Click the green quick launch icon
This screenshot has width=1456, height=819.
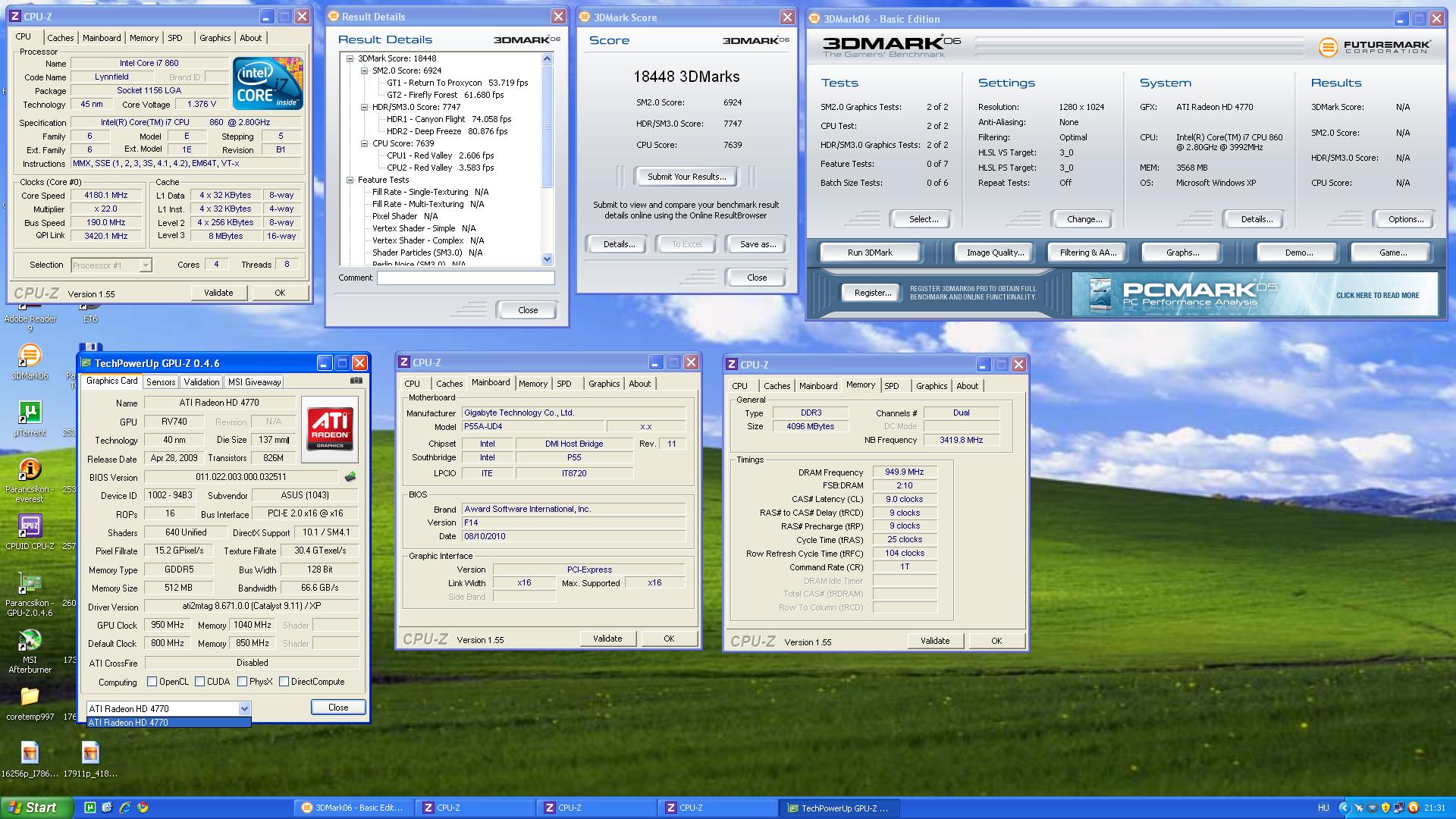[x=89, y=808]
